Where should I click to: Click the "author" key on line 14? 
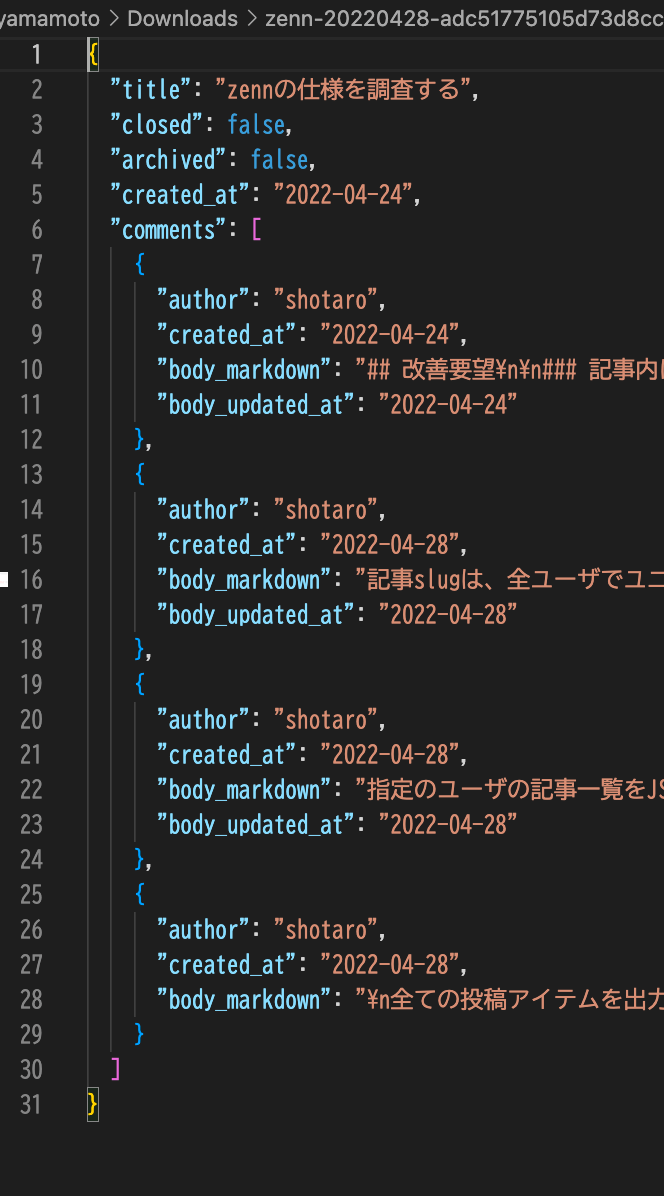(x=204, y=510)
